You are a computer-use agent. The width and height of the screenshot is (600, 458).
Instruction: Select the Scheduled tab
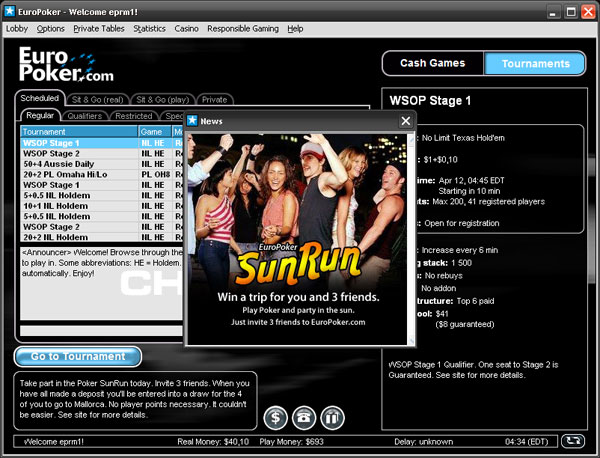pos(40,98)
